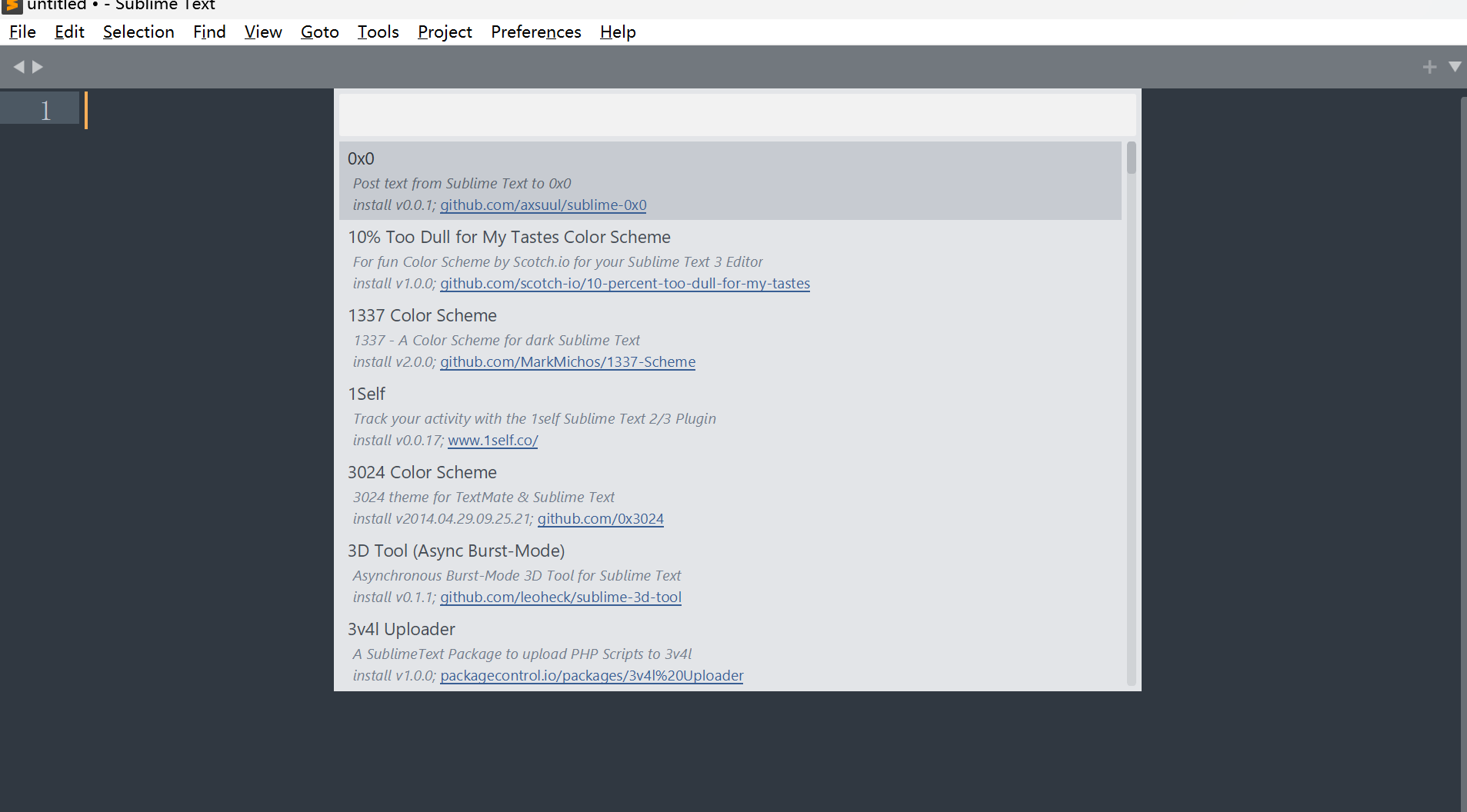The image size is (1467, 812).
Task: Select 10% Too Dull for My Tastes package
Action: (x=730, y=259)
